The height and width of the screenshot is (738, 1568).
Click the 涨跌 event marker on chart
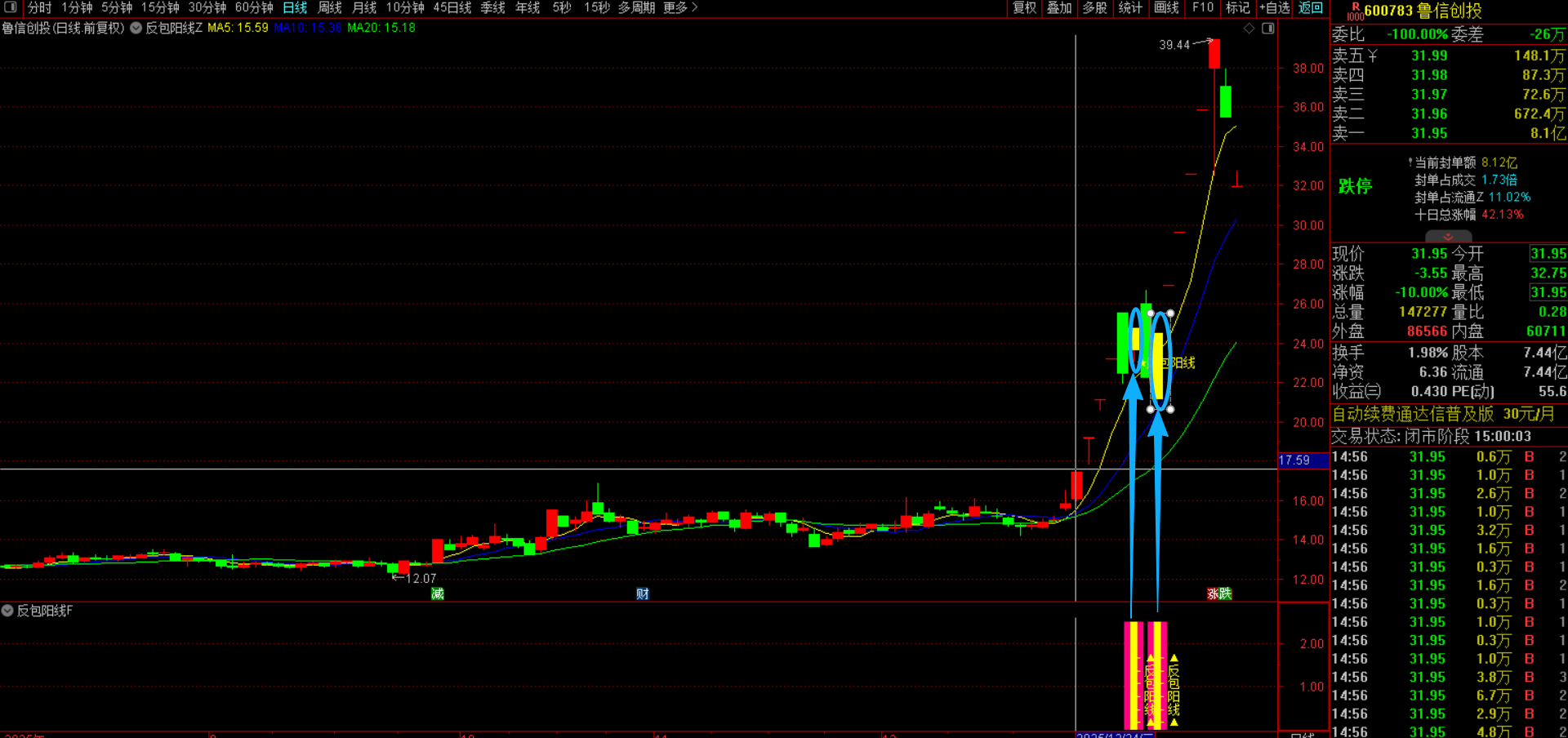[1219, 594]
